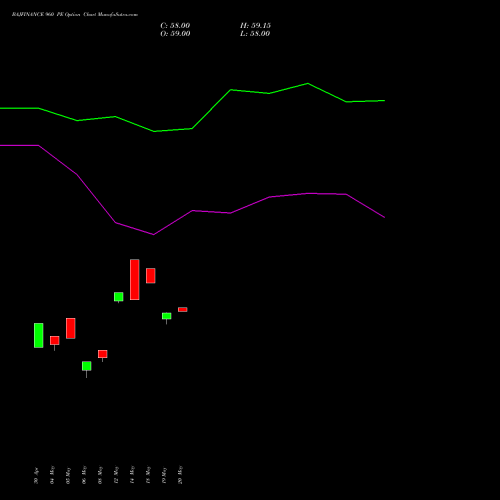Select the tall green candle above 30 Apr
Image resolution: width=500 pixels, height=500 pixels.
coord(39,335)
